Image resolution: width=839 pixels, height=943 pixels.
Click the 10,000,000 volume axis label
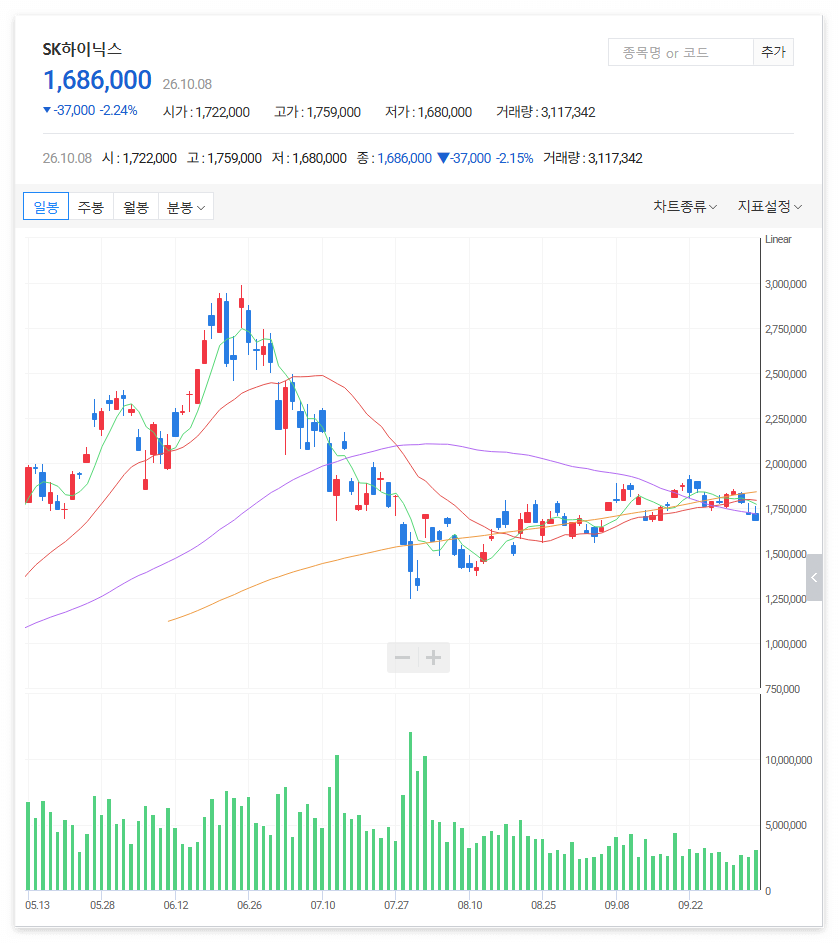tap(788, 760)
